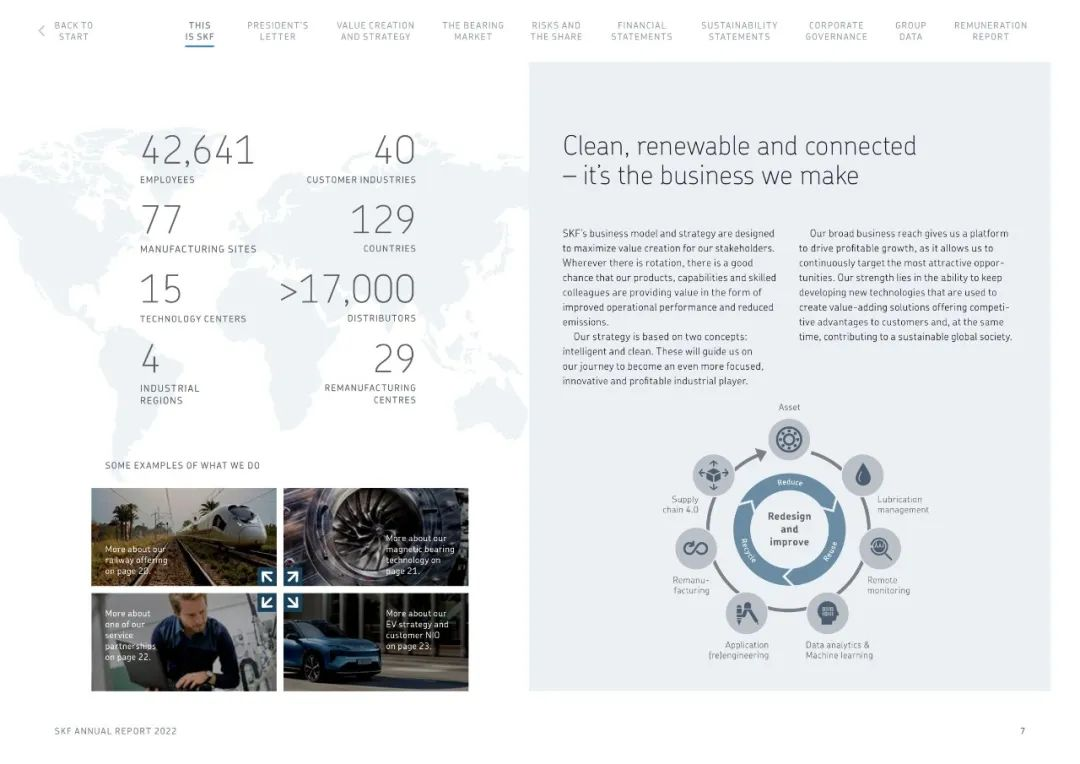Click the Asset bearing icon
The width and height of the screenshot is (1080, 764).
point(788,439)
